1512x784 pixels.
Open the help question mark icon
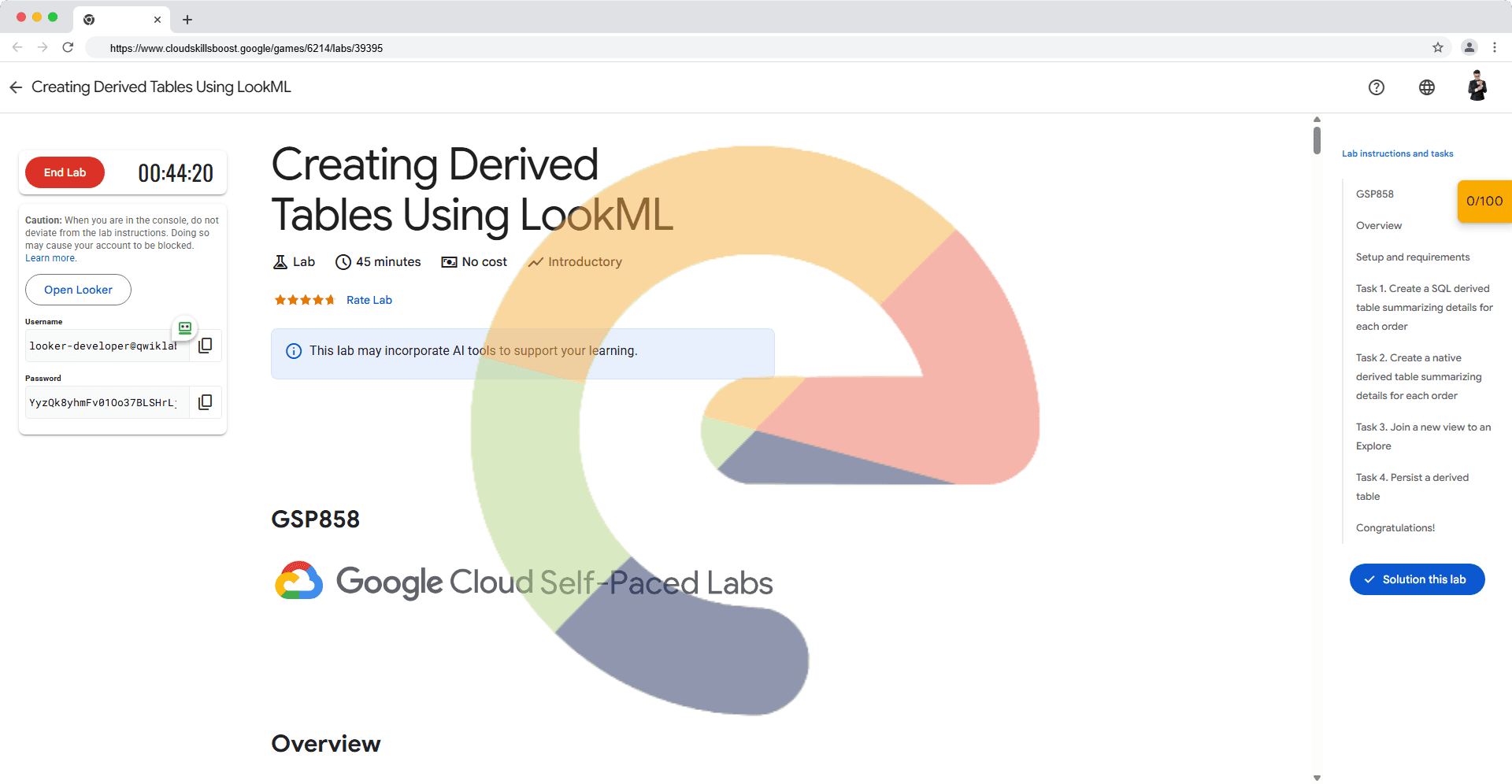[1376, 87]
